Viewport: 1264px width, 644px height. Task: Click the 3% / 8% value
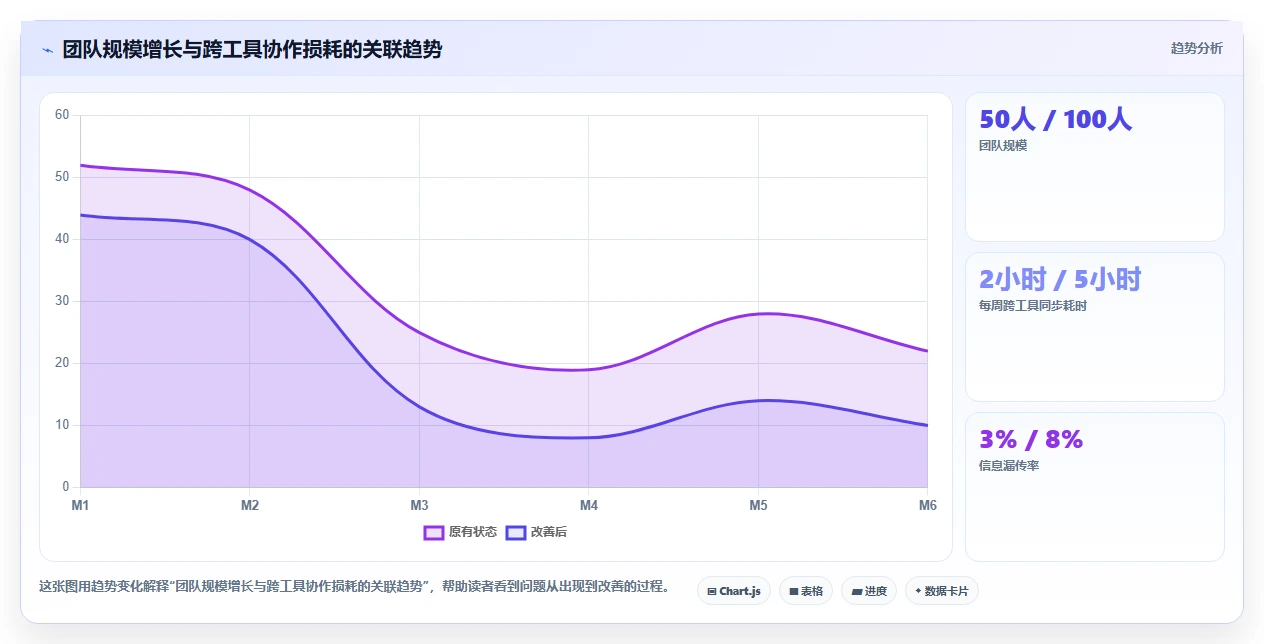pyautogui.click(x=1031, y=439)
